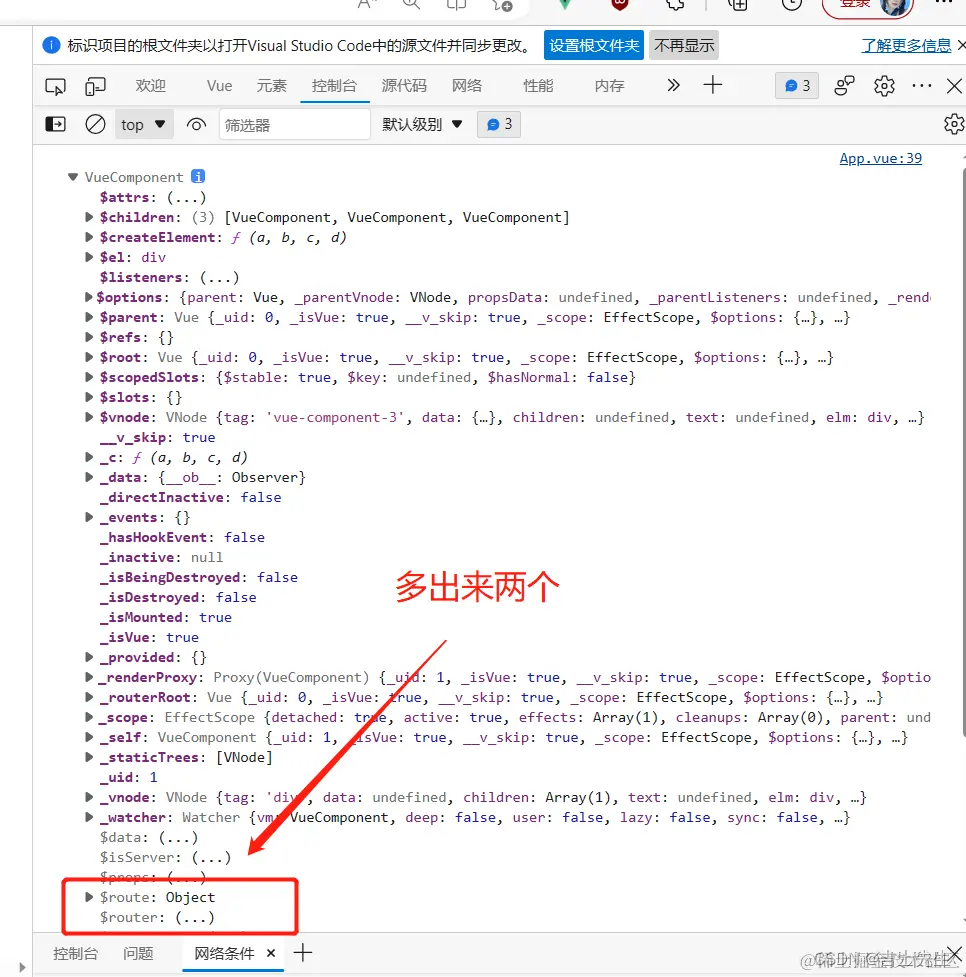This screenshot has height=977, width=966.
Task: Add a new DevTools tool tab
Action: tap(712, 85)
